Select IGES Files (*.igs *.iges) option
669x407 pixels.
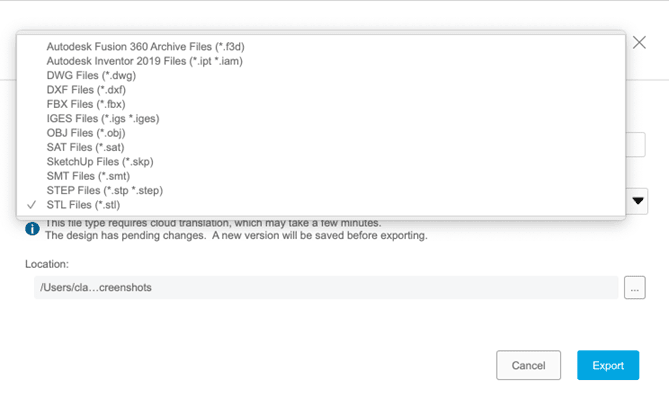tap(102, 118)
